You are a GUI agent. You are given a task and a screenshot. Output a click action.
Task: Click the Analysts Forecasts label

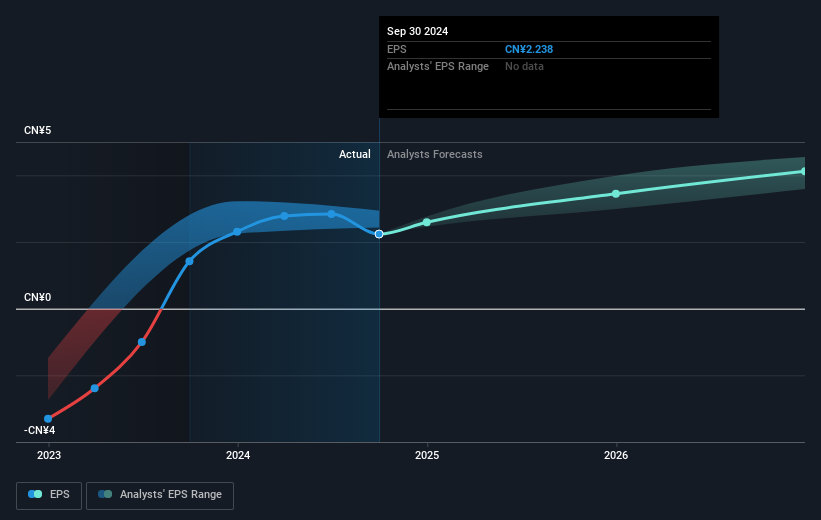coord(435,154)
